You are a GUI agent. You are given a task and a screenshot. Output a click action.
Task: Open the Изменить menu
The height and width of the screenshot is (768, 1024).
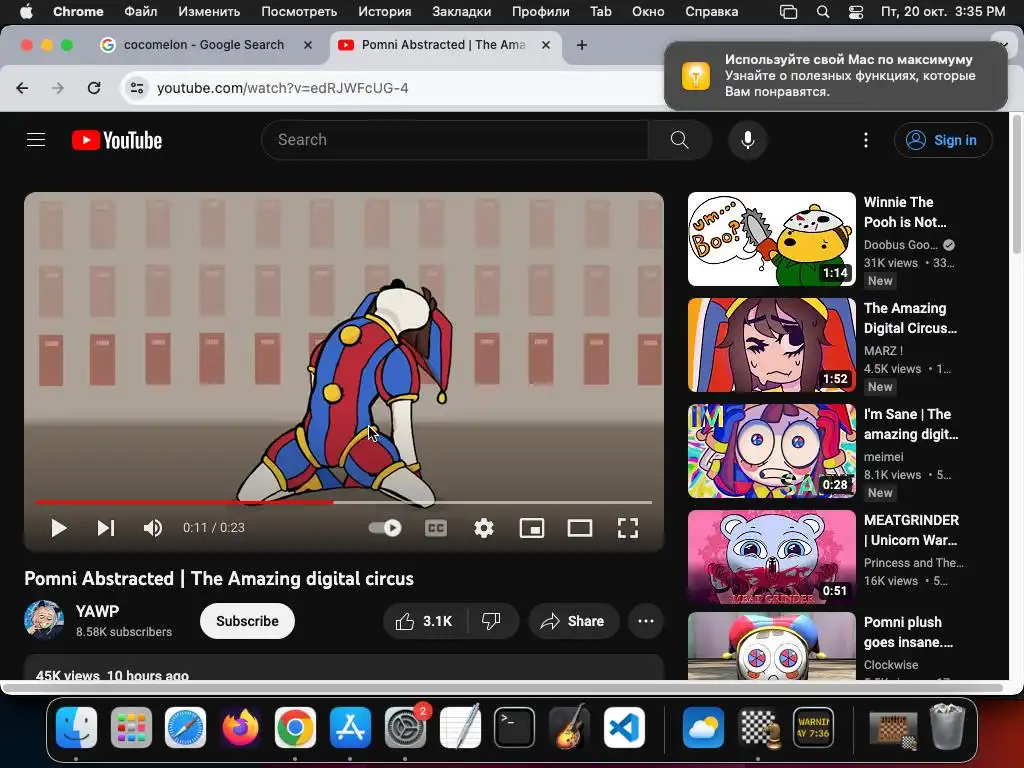pyautogui.click(x=209, y=11)
